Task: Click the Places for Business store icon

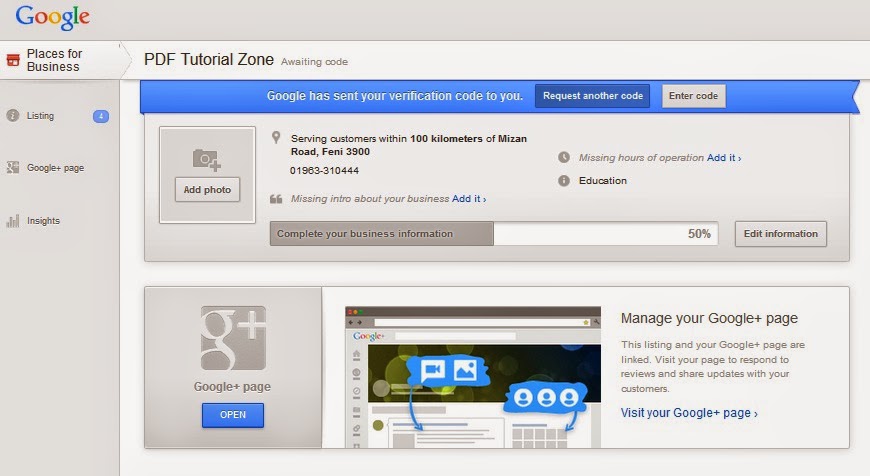Action: pos(13,60)
